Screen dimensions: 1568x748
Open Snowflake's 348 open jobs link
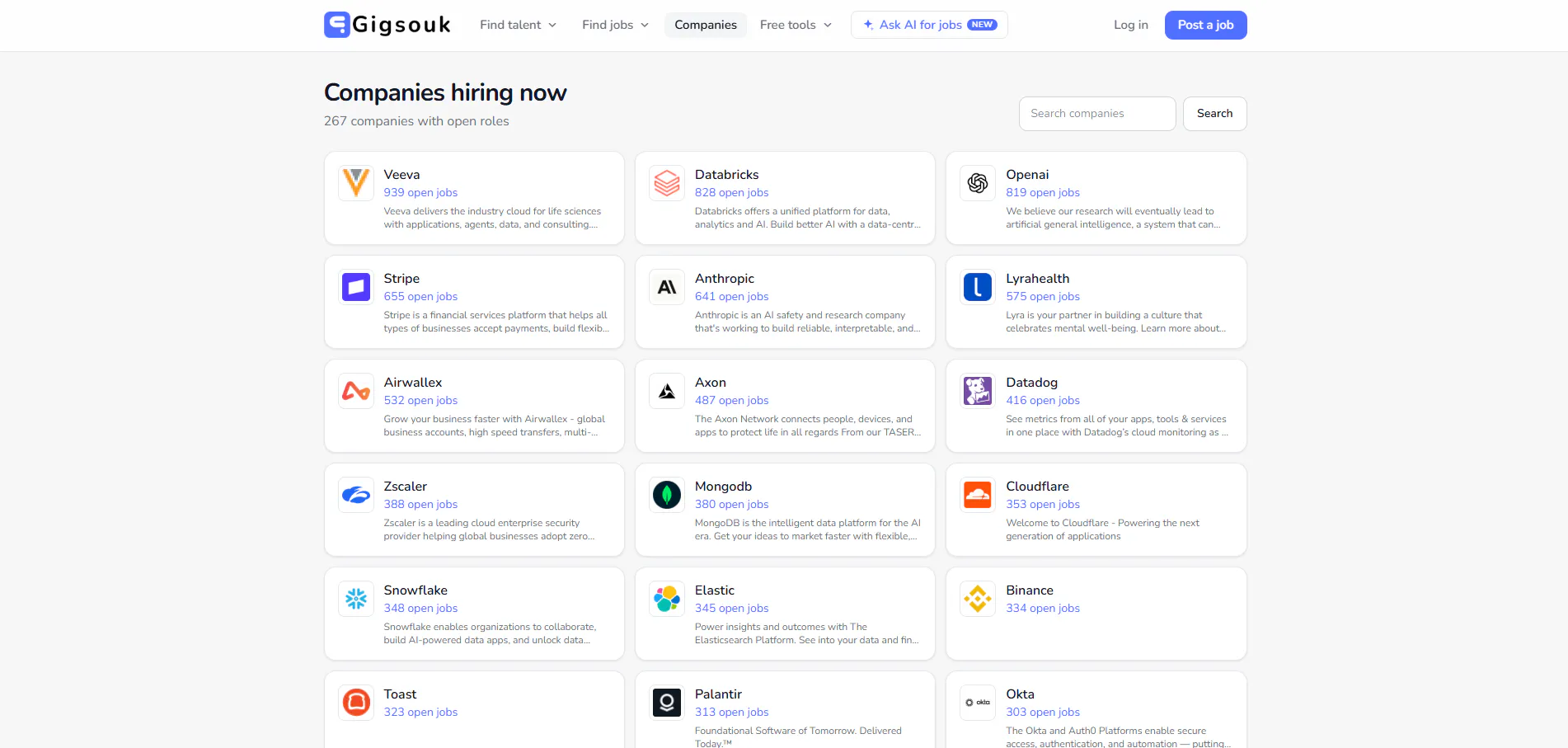tap(420, 608)
